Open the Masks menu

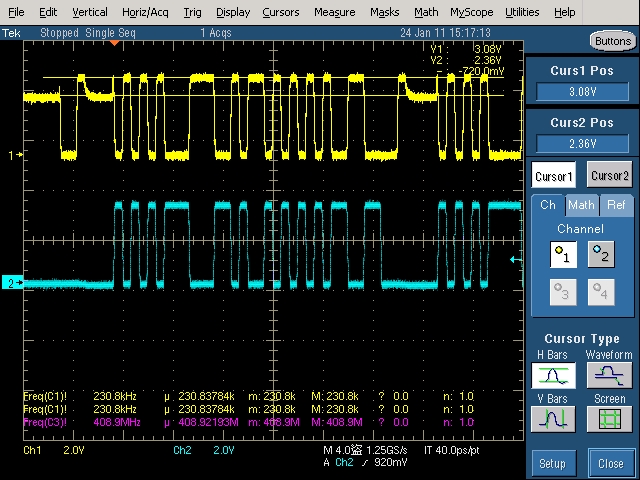pos(384,12)
